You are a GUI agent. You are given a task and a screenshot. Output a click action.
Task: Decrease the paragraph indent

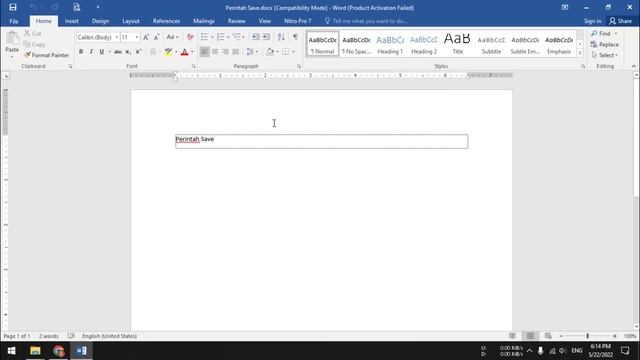click(x=256, y=37)
